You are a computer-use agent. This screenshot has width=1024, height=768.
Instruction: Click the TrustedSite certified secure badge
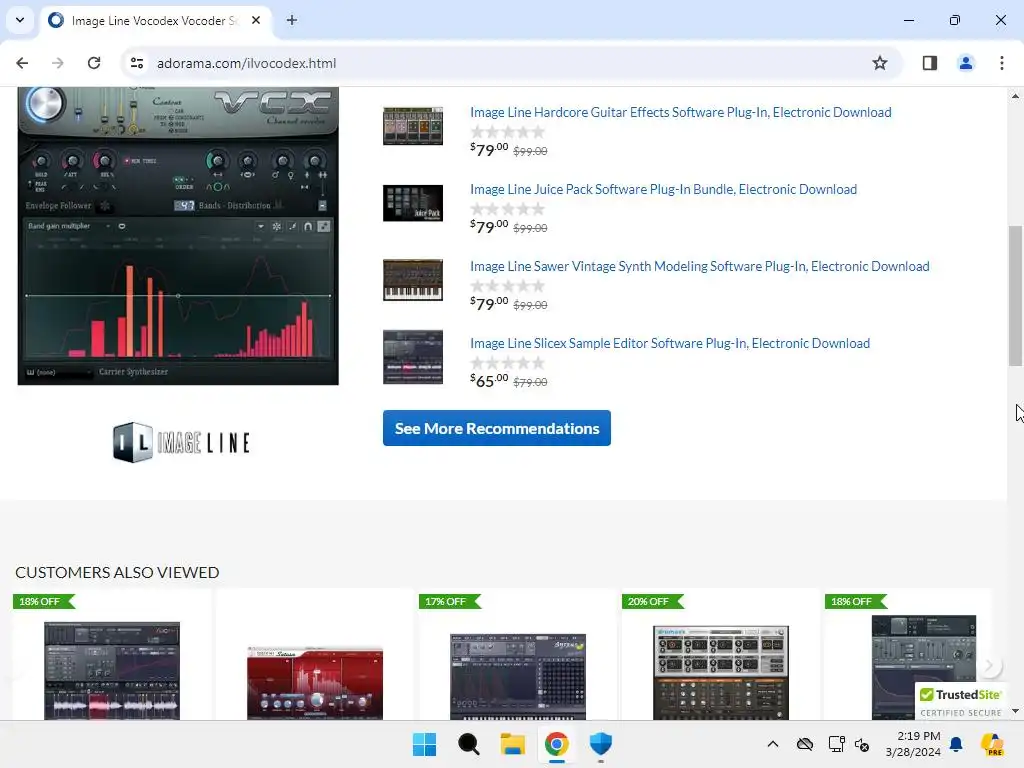(961, 702)
